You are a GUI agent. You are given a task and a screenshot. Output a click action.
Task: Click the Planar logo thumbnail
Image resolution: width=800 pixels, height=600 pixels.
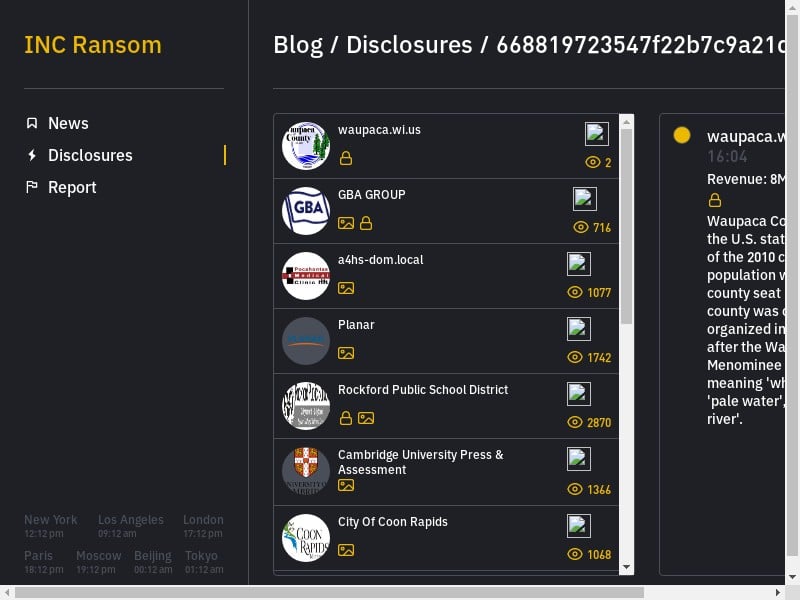pos(306,341)
